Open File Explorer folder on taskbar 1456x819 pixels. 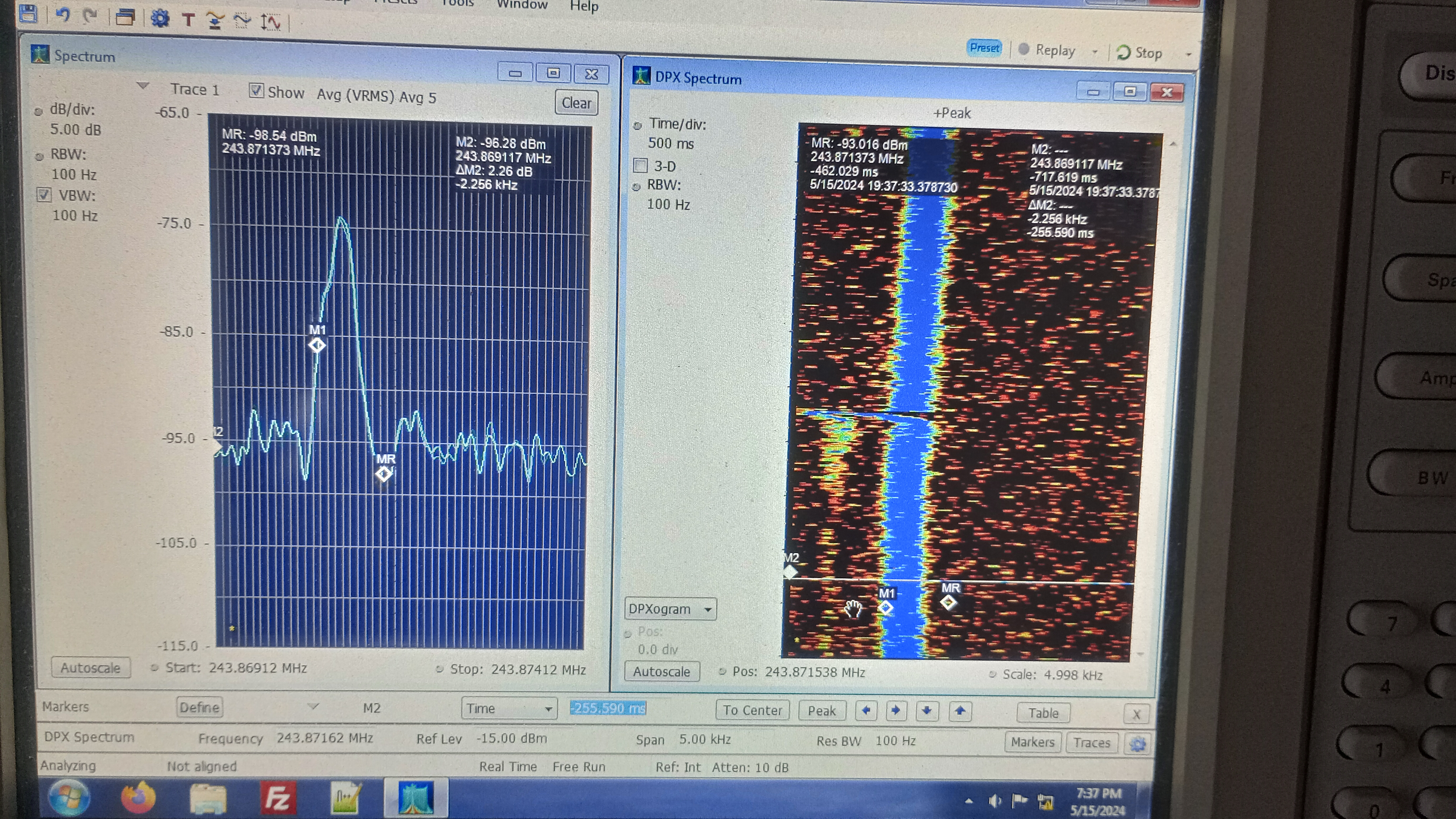(208, 798)
